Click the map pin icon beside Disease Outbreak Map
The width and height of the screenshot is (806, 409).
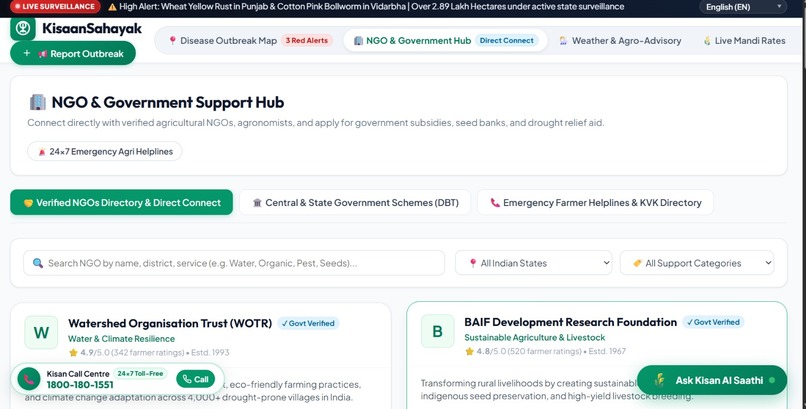point(173,41)
